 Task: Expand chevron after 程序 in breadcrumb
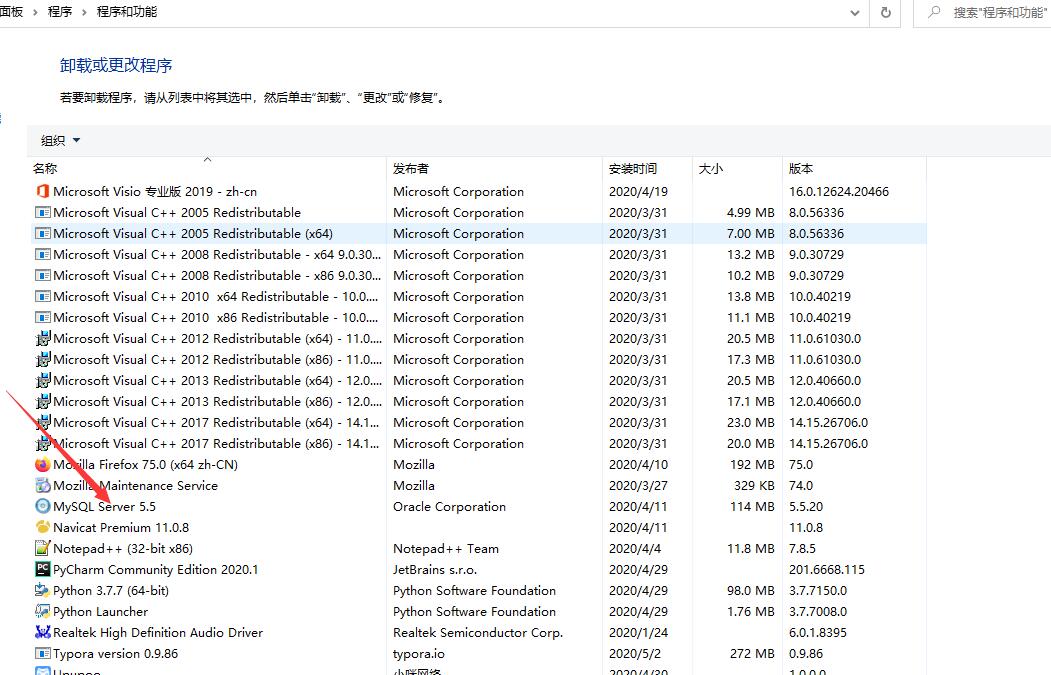pyautogui.click(x=84, y=12)
